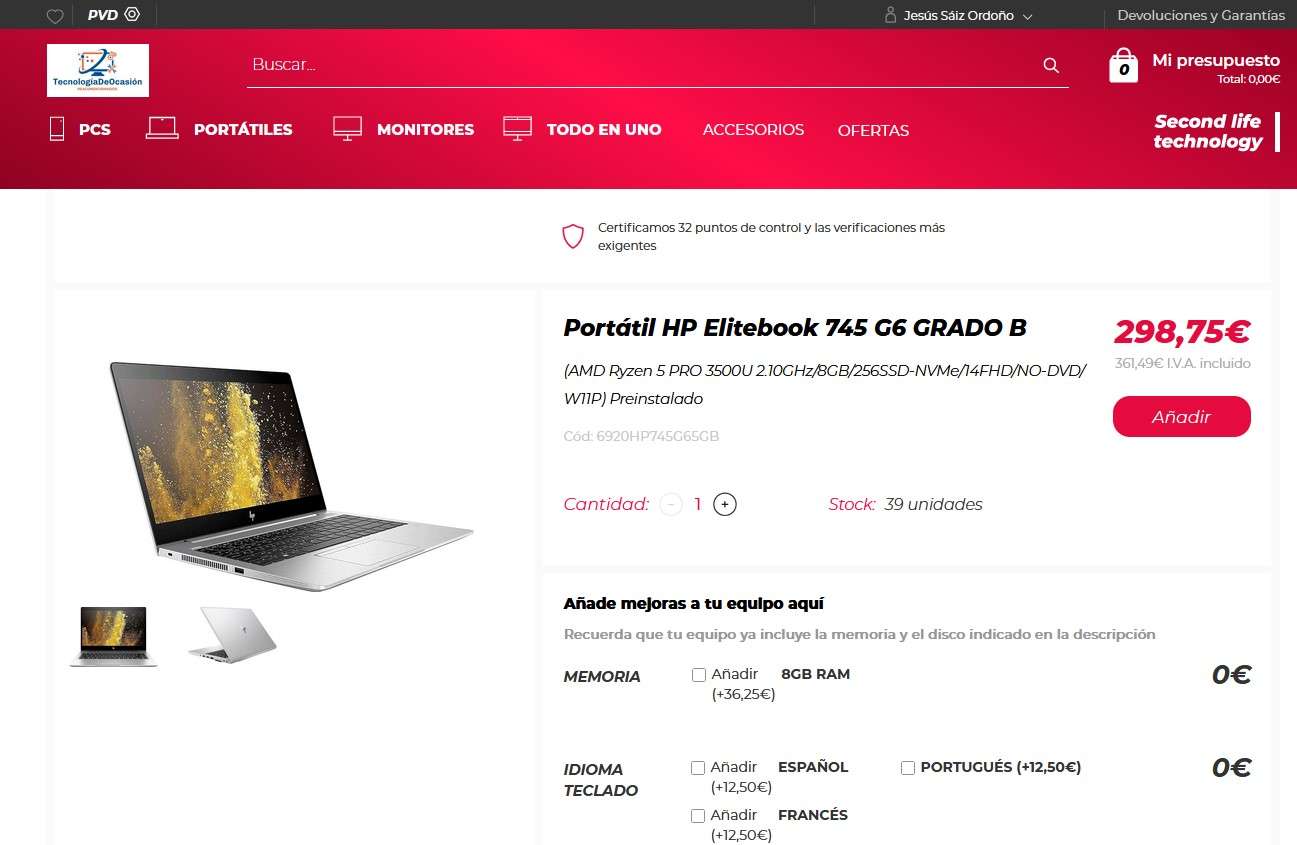Tick the Portugués keyboard checkbox

coord(908,768)
